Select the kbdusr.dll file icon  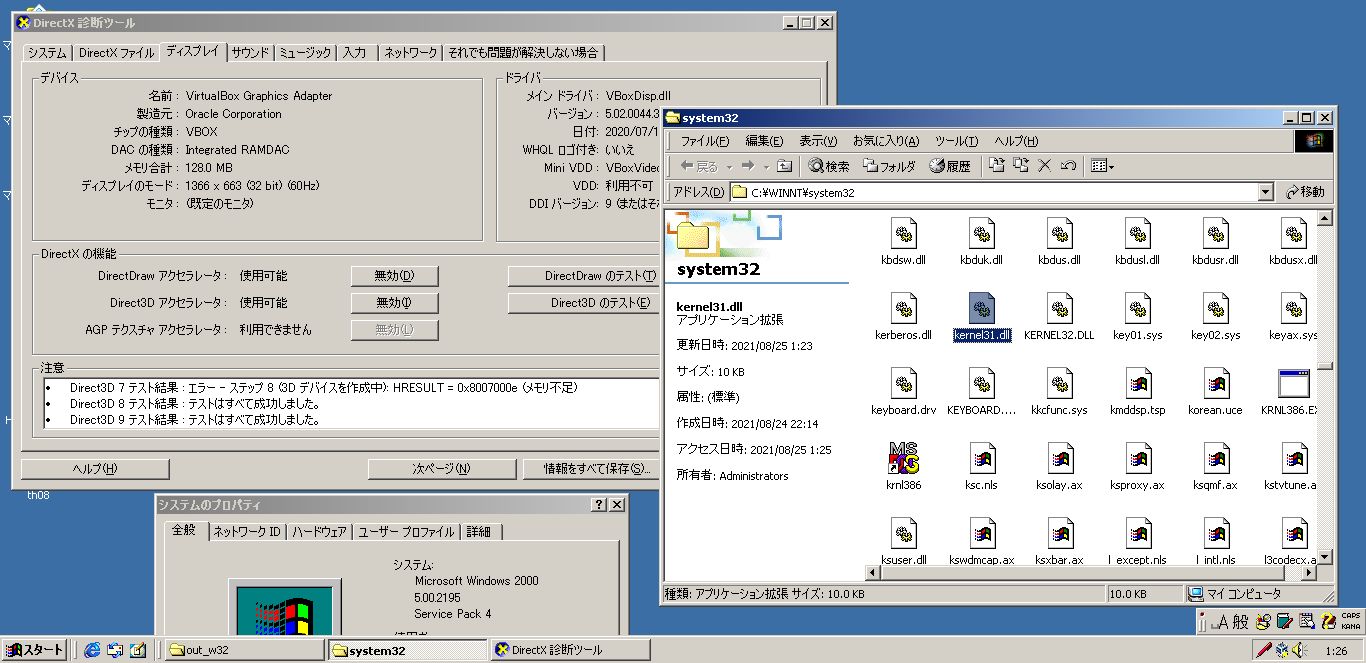click(1215, 234)
